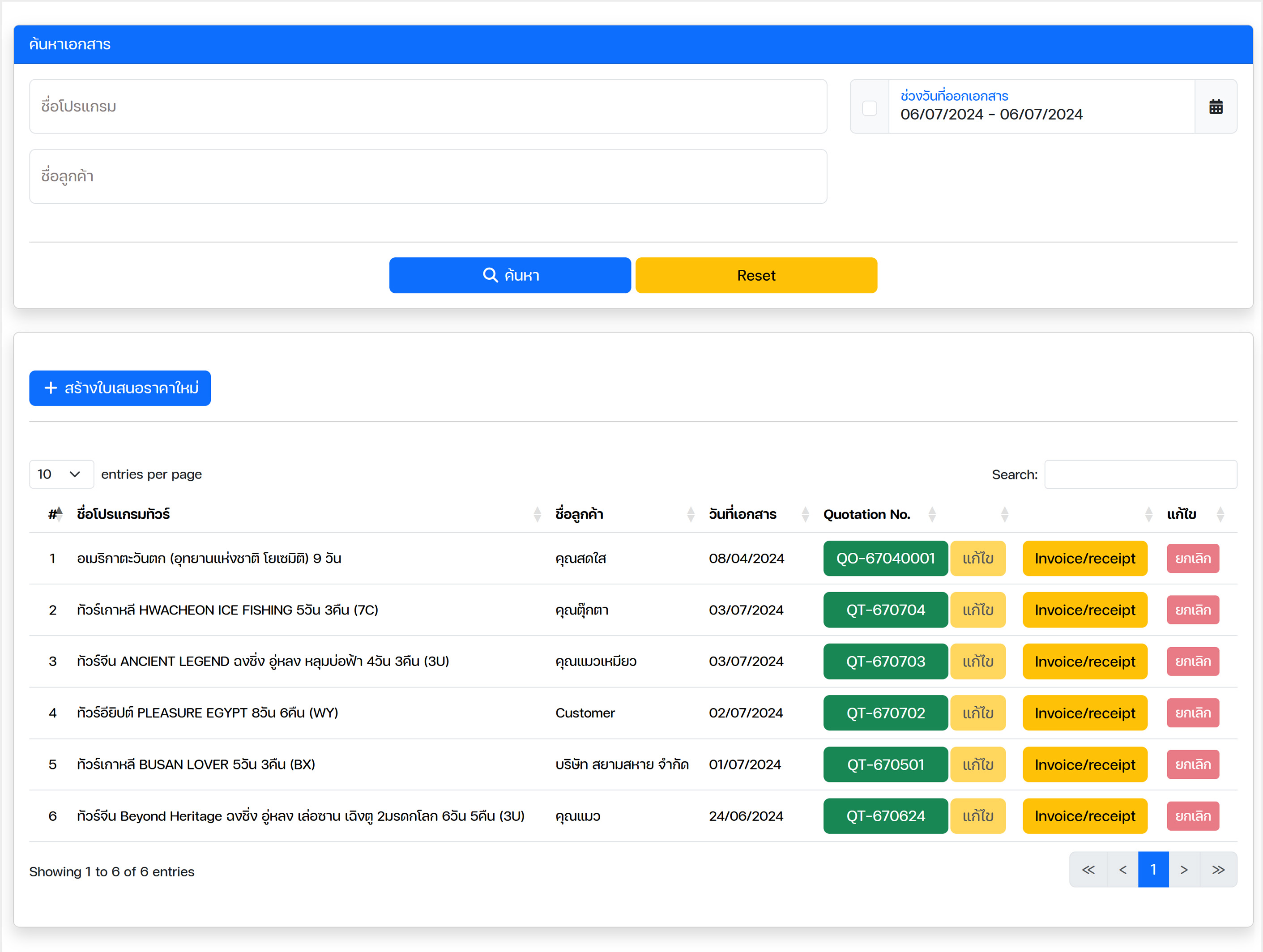Open quotation QT-670703
Image resolution: width=1263 pixels, height=952 pixels.
tap(885, 662)
